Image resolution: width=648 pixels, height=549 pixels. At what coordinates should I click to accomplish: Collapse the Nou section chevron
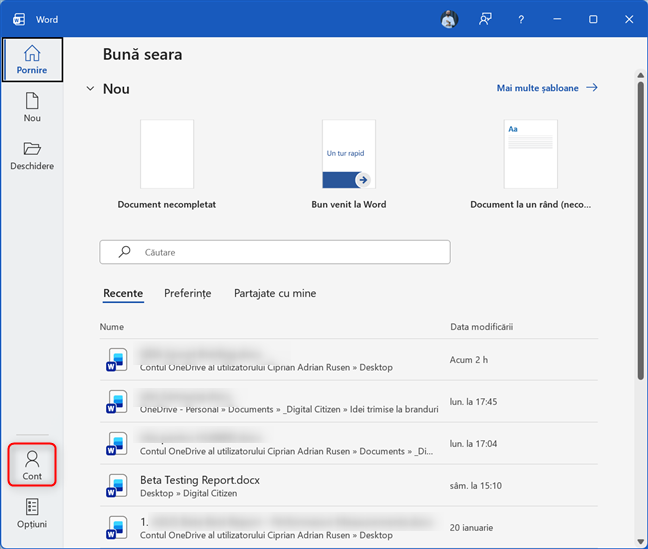tap(91, 89)
